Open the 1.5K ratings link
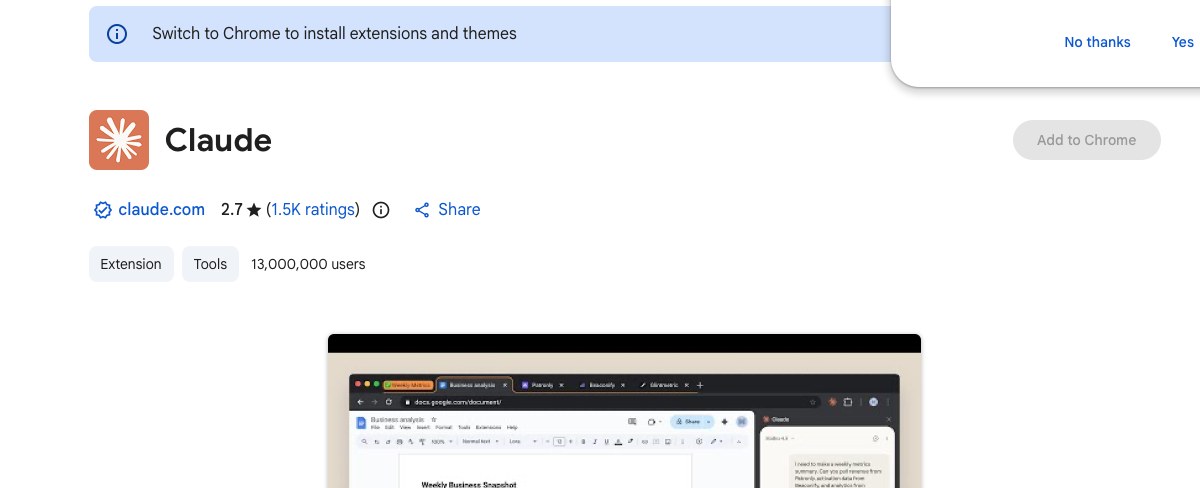This screenshot has height=488, width=1200. [312, 210]
